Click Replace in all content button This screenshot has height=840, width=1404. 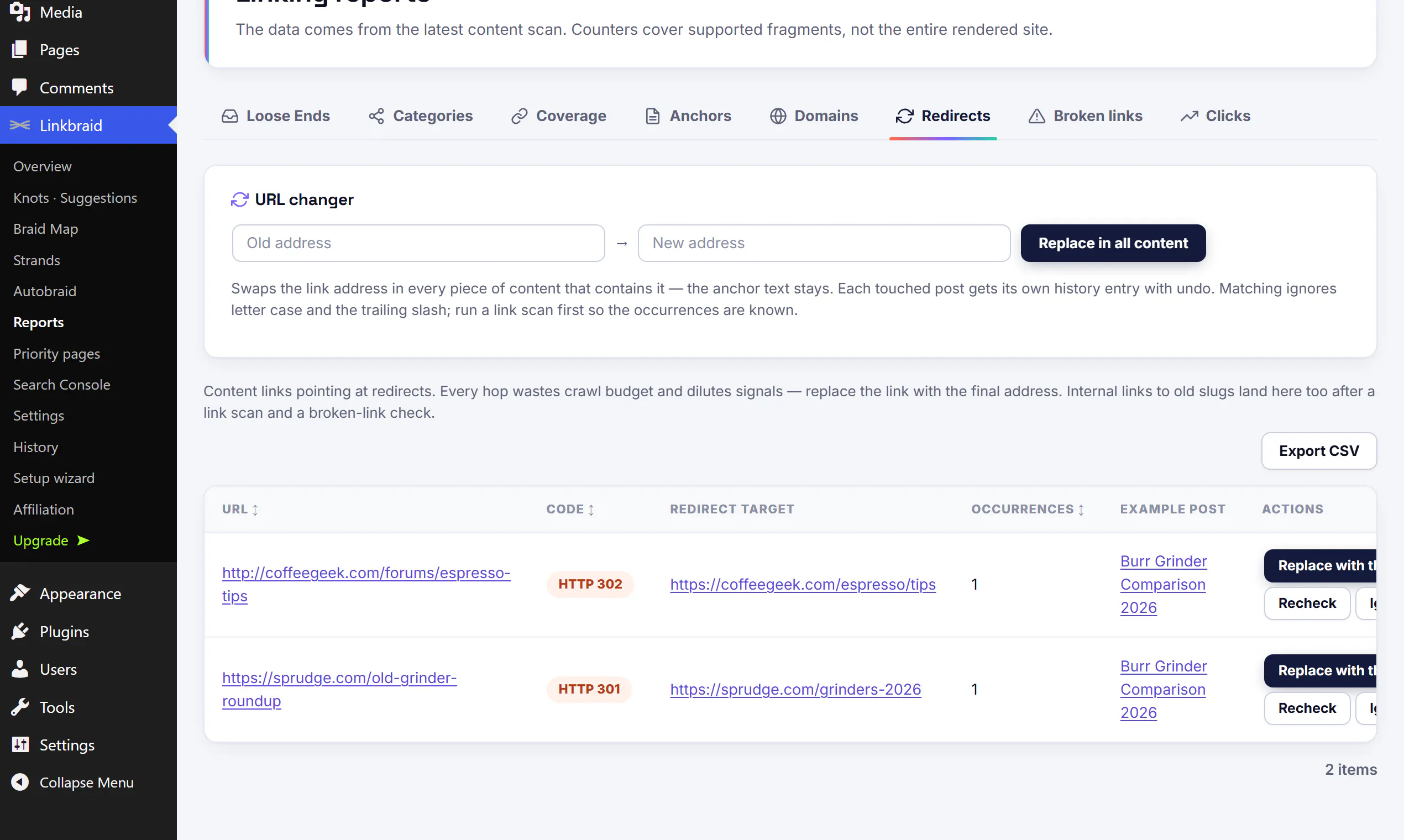1113,243
